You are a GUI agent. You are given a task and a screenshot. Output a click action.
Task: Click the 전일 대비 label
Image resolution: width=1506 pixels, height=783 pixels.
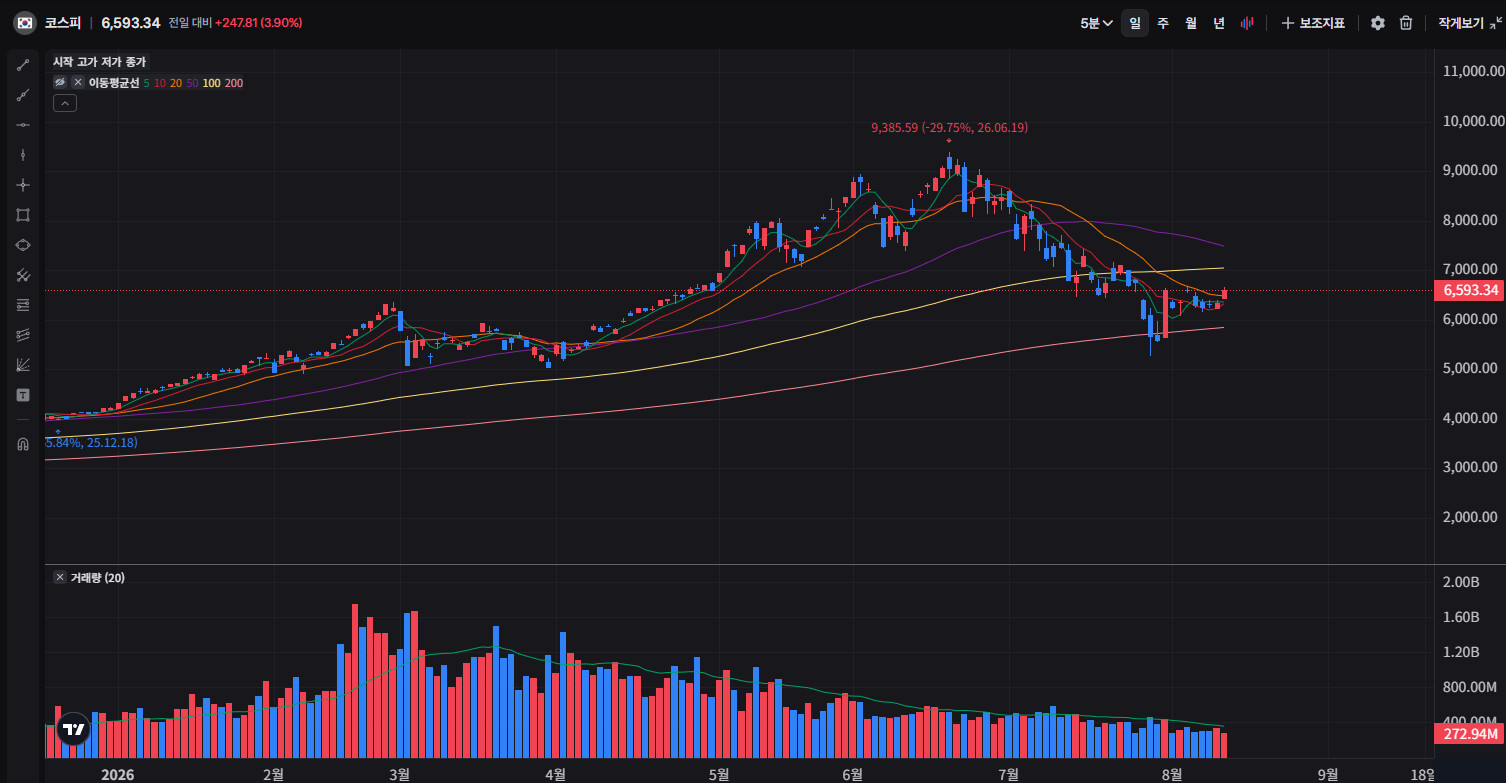coord(189,23)
